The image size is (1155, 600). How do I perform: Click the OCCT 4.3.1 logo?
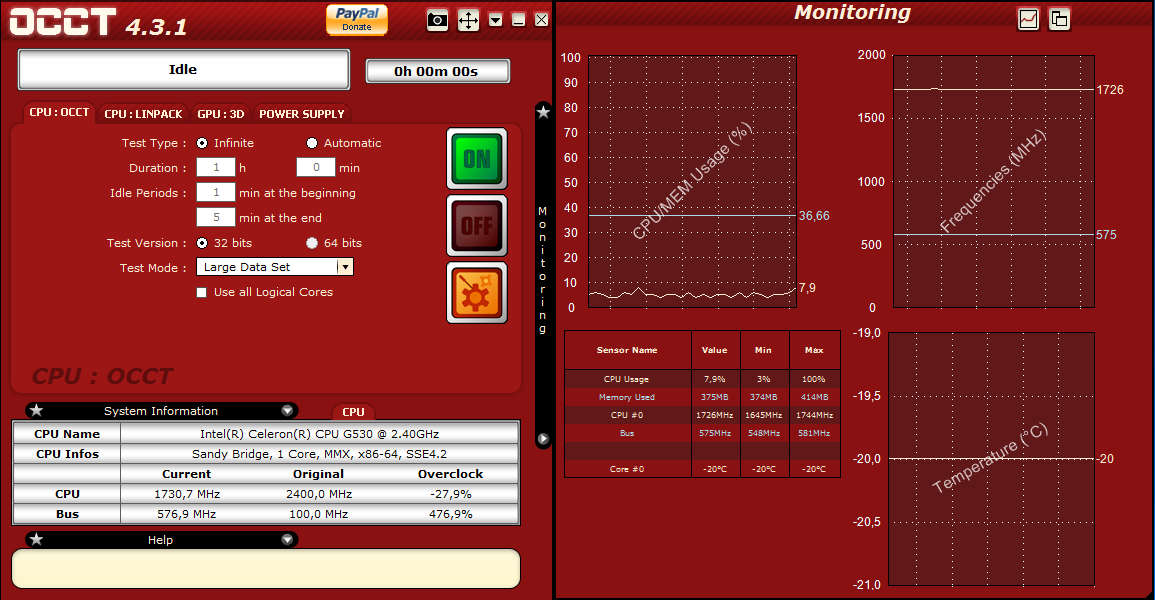(x=98, y=22)
